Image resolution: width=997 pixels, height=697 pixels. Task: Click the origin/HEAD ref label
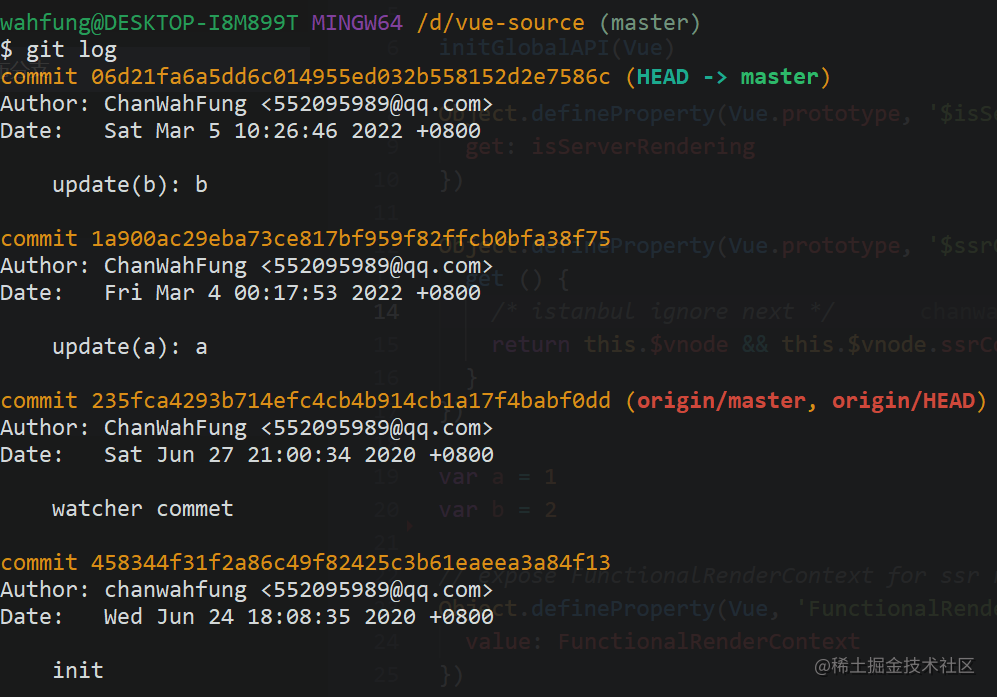[x=903, y=401]
